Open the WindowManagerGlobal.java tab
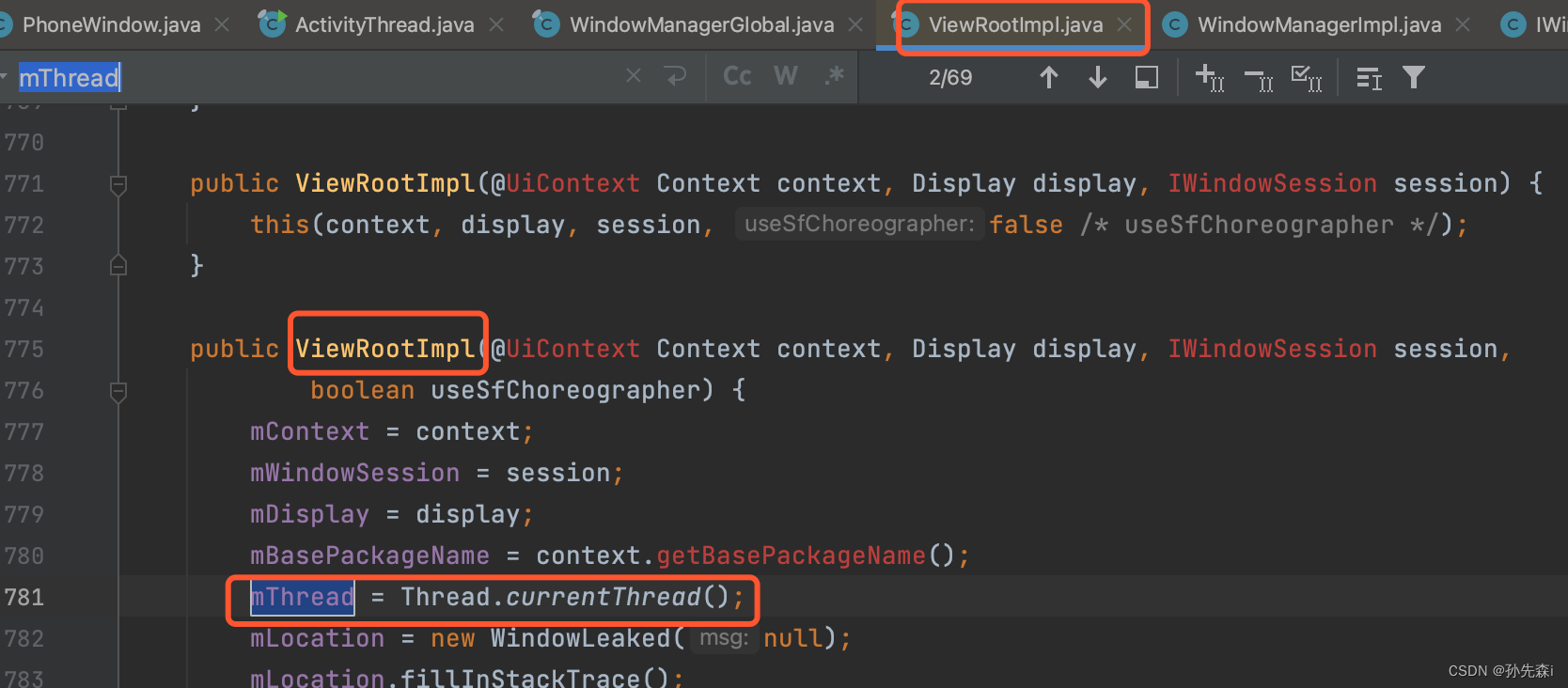Image resolution: width=1568 pixels, height=688 pixels. pos(701,24)
